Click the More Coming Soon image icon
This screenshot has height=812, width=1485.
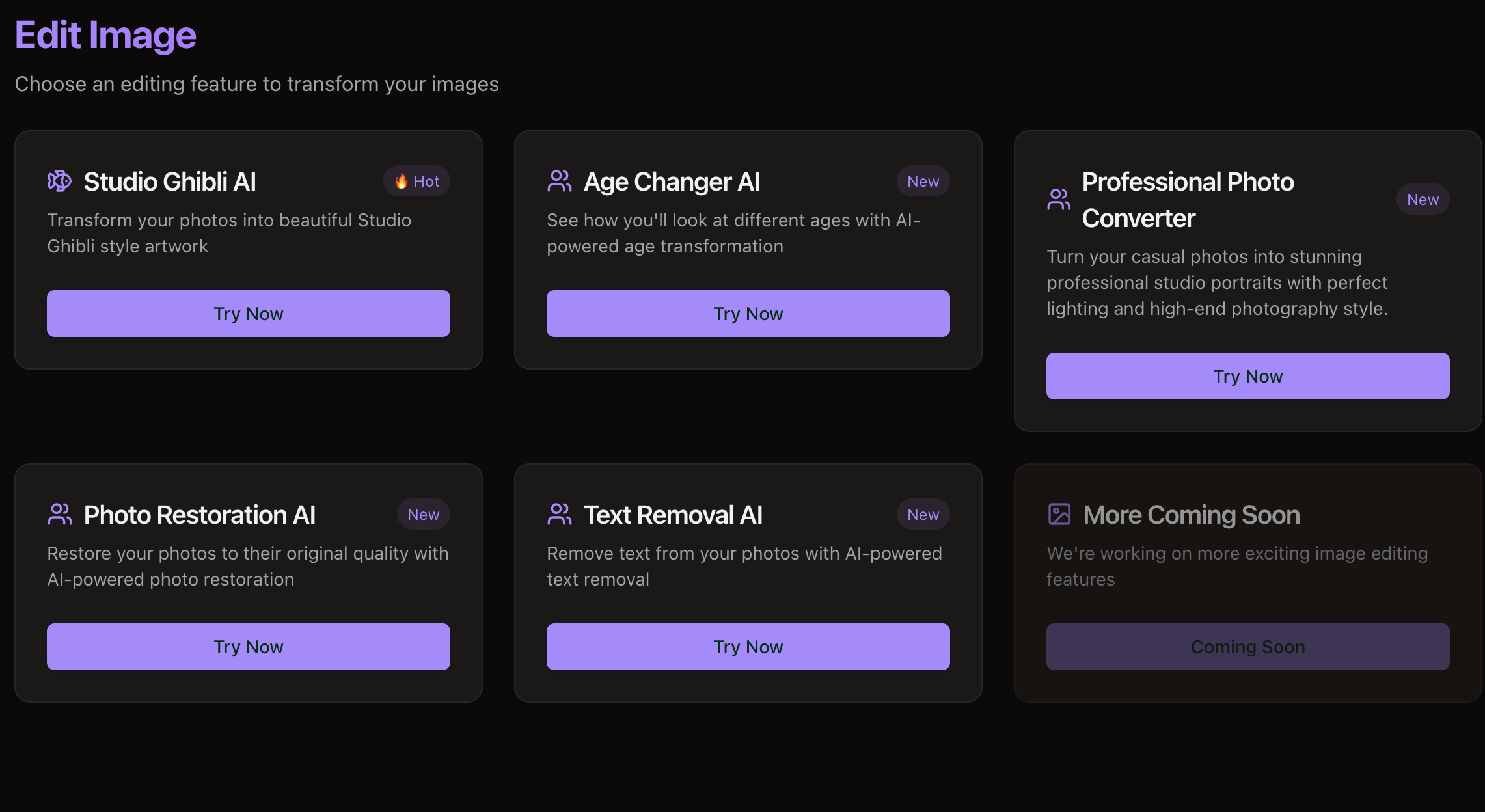click(1059, 515)
